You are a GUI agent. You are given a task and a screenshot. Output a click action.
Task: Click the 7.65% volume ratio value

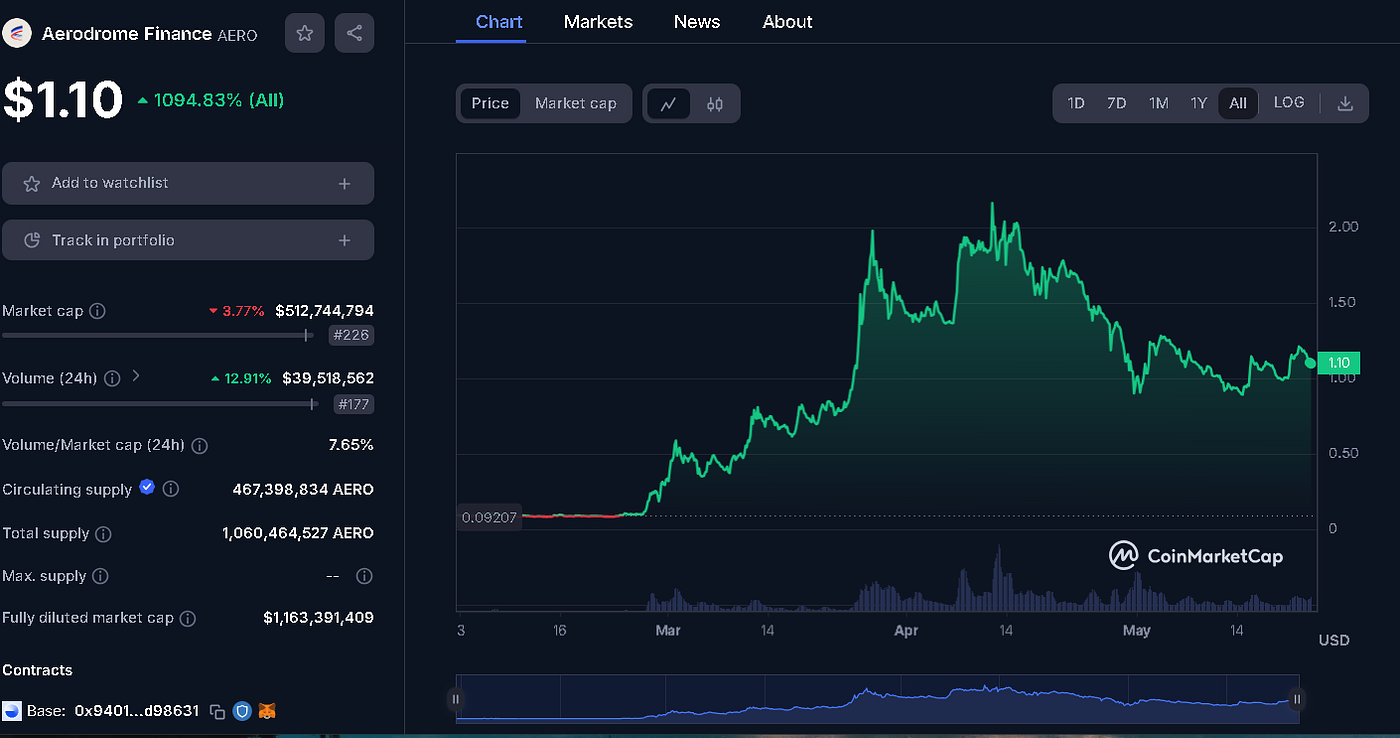(x=351, y=445)
